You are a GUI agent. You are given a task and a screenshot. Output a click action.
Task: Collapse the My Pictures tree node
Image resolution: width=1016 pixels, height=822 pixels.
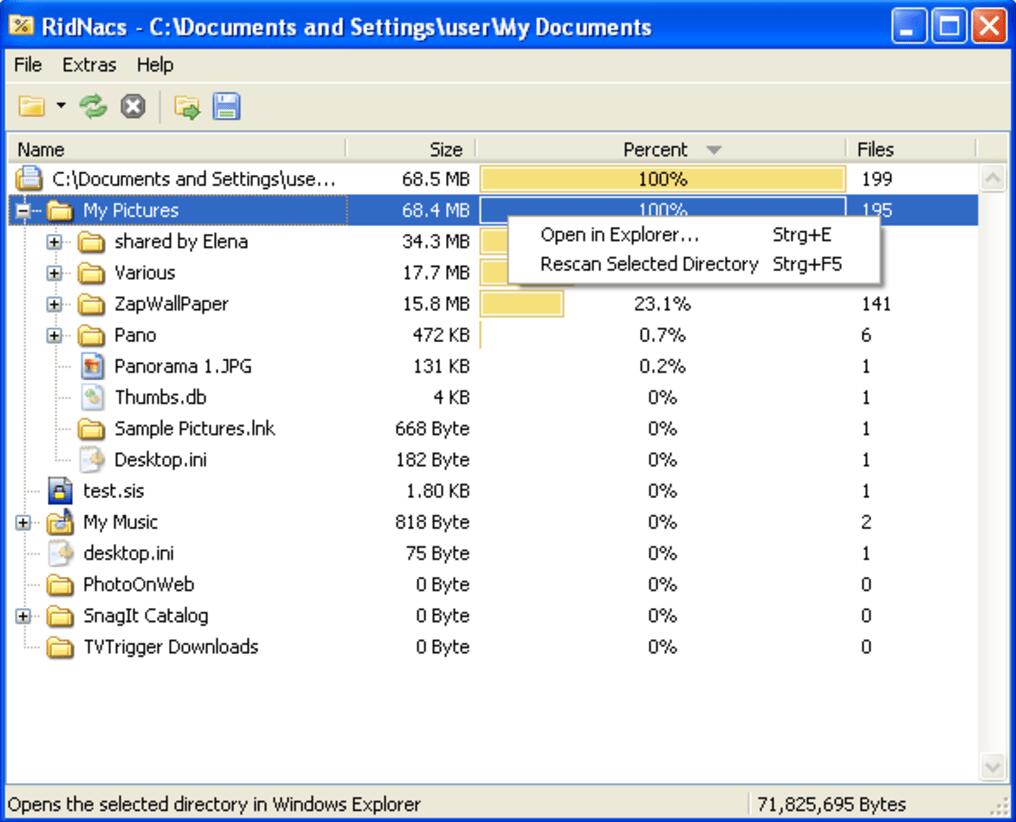click(x=23, y=211)
